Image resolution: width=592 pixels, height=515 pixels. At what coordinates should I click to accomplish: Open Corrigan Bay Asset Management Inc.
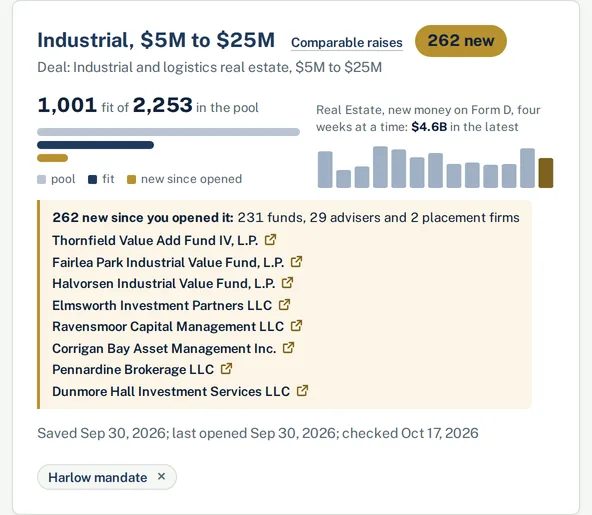click(164, 348)
